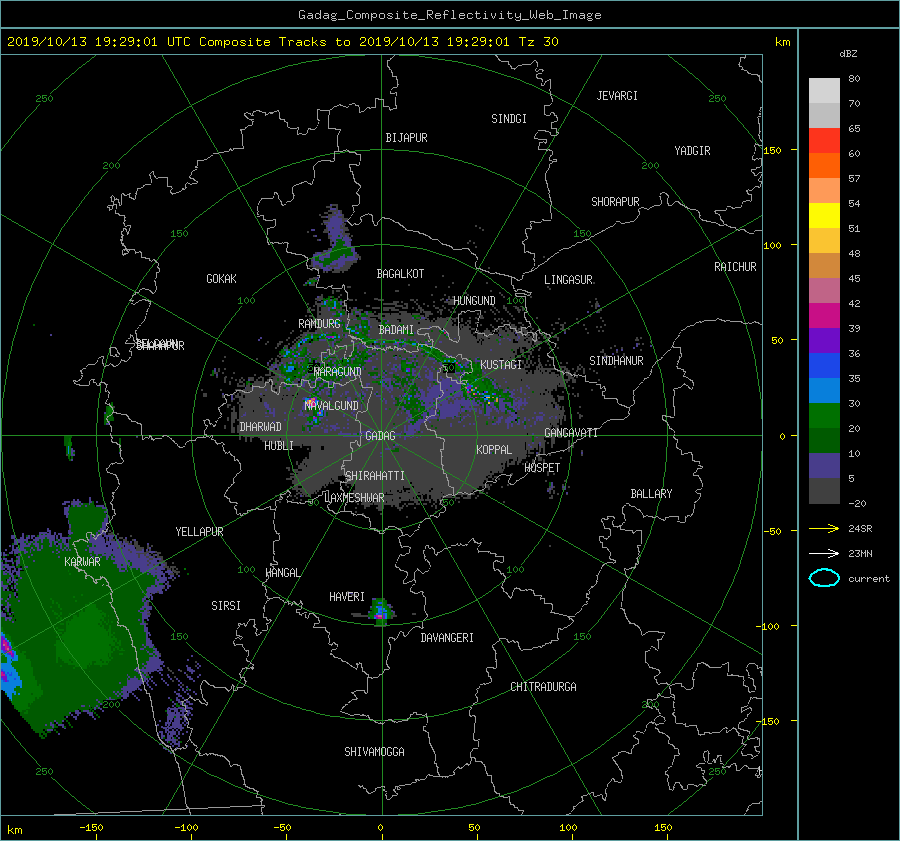
Task: Click the HOSPET city label
Action: pos(542,468)
